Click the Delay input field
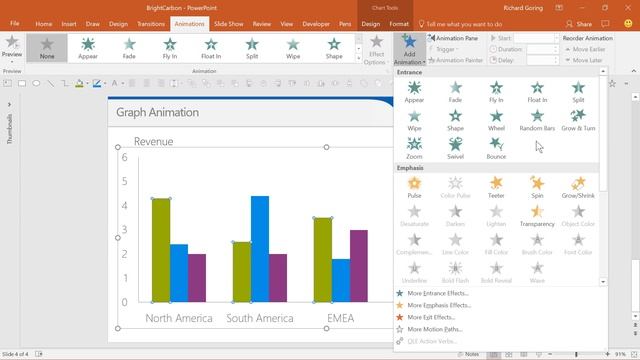Image resolution: width=640 pixels, height=360 pixels. 542,60
